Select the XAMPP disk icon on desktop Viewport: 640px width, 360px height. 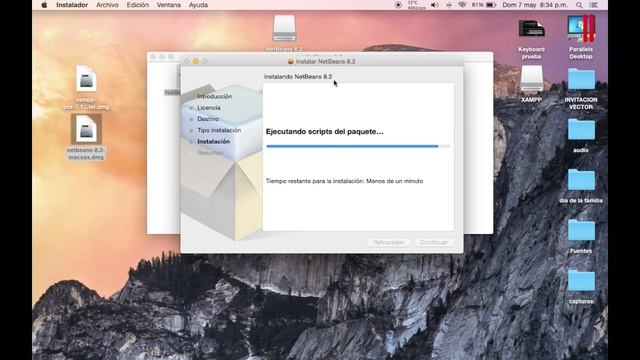pyautogui.click(x=531, y=79)
